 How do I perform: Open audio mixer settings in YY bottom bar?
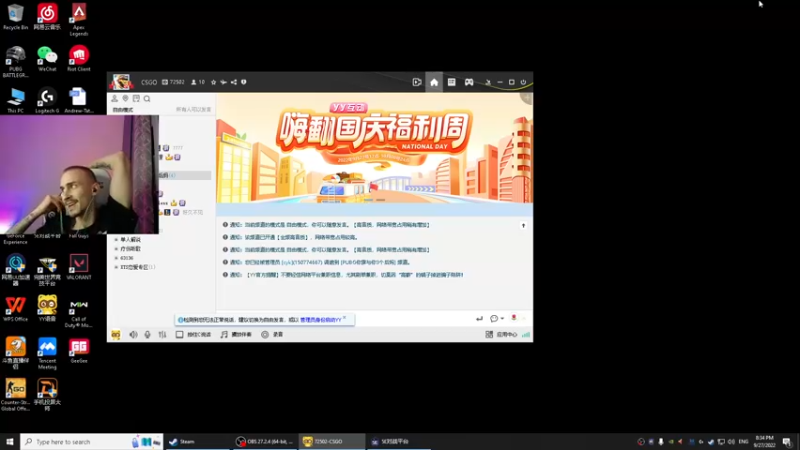pyautogui.click(x=162, y=335)
